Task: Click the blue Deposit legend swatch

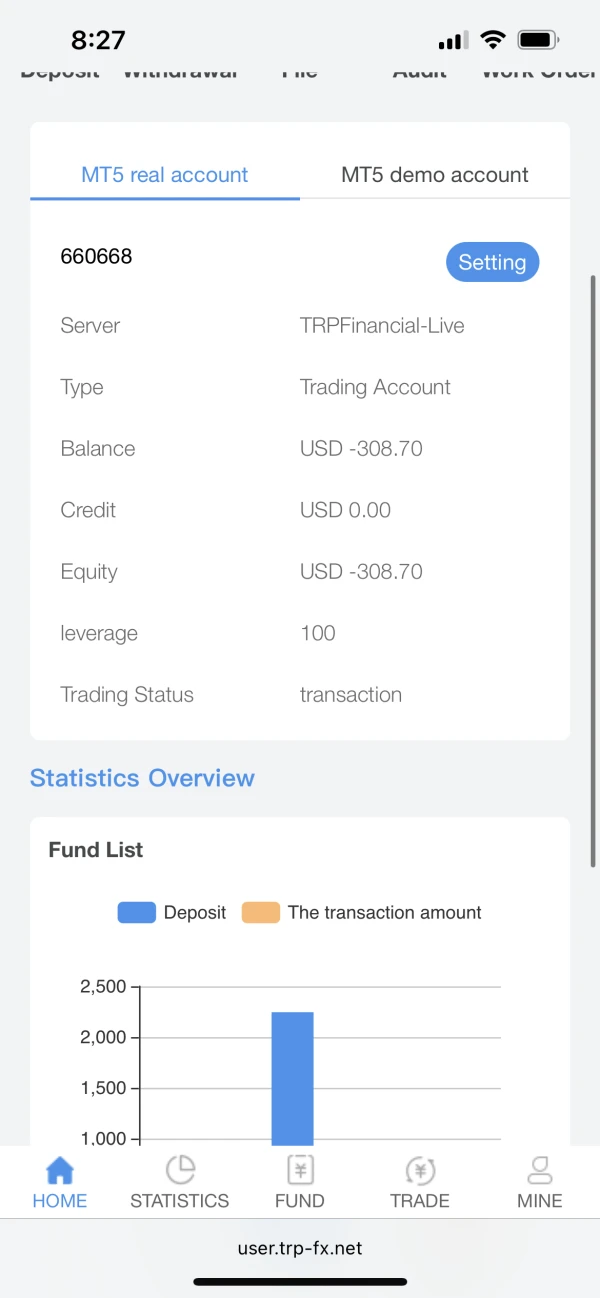Action: point(137,912)
